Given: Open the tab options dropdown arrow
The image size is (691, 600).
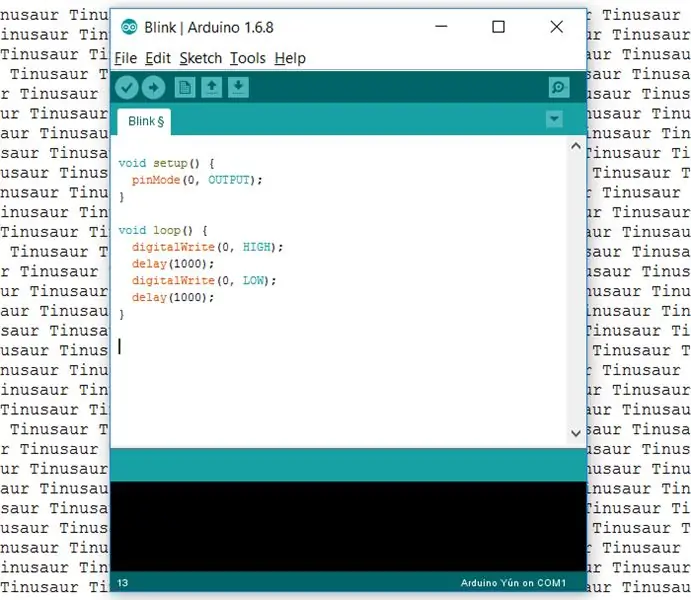Looking at the screenshot, I should pyautogui.click(x=554, y=119).
